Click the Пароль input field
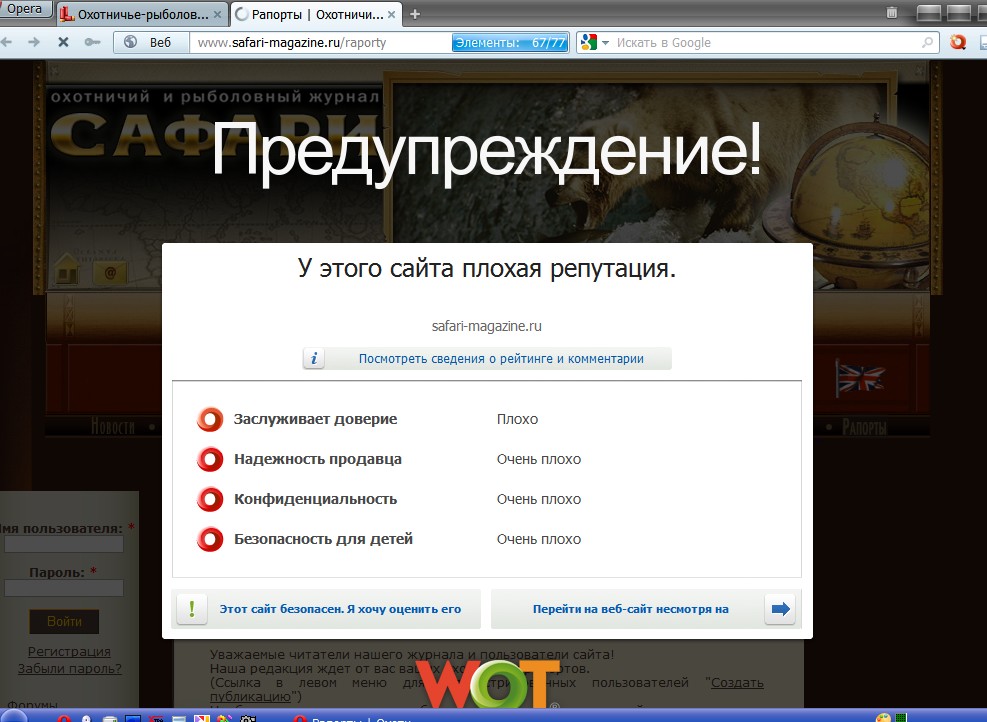This screenshot has height=722, width=987. pos(64,589)
